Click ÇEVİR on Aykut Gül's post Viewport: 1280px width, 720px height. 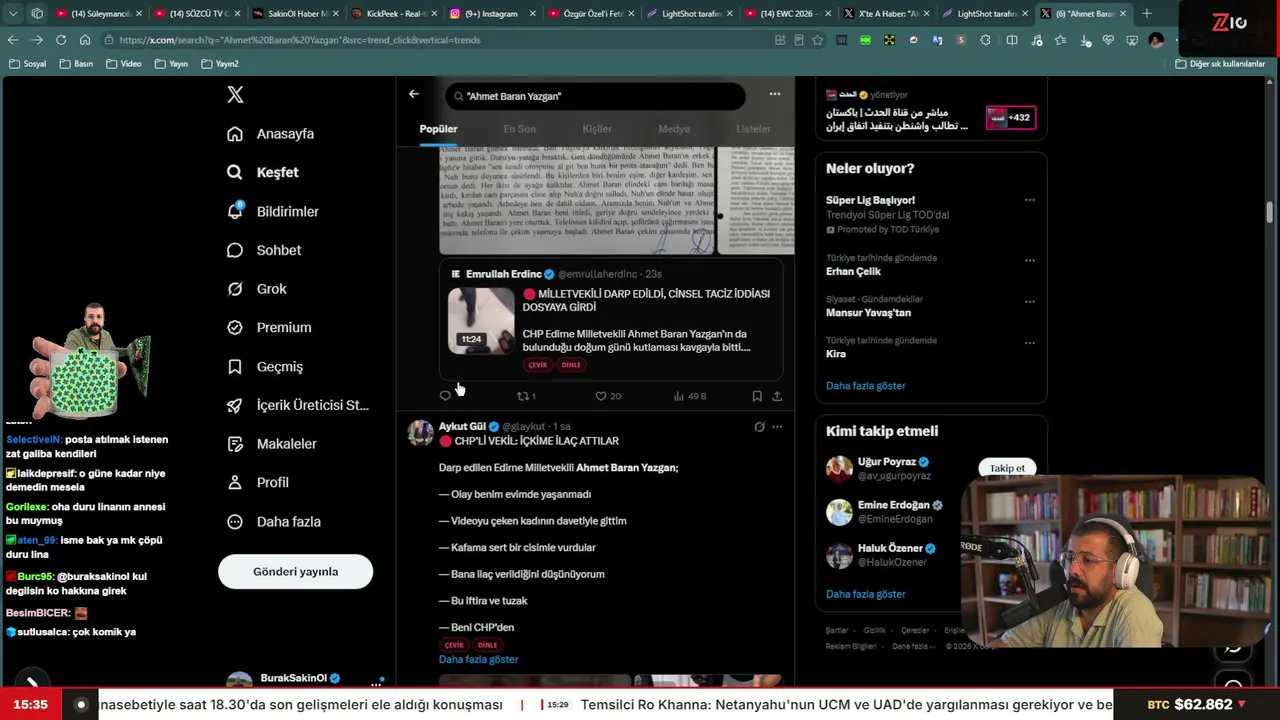(454, 645)
